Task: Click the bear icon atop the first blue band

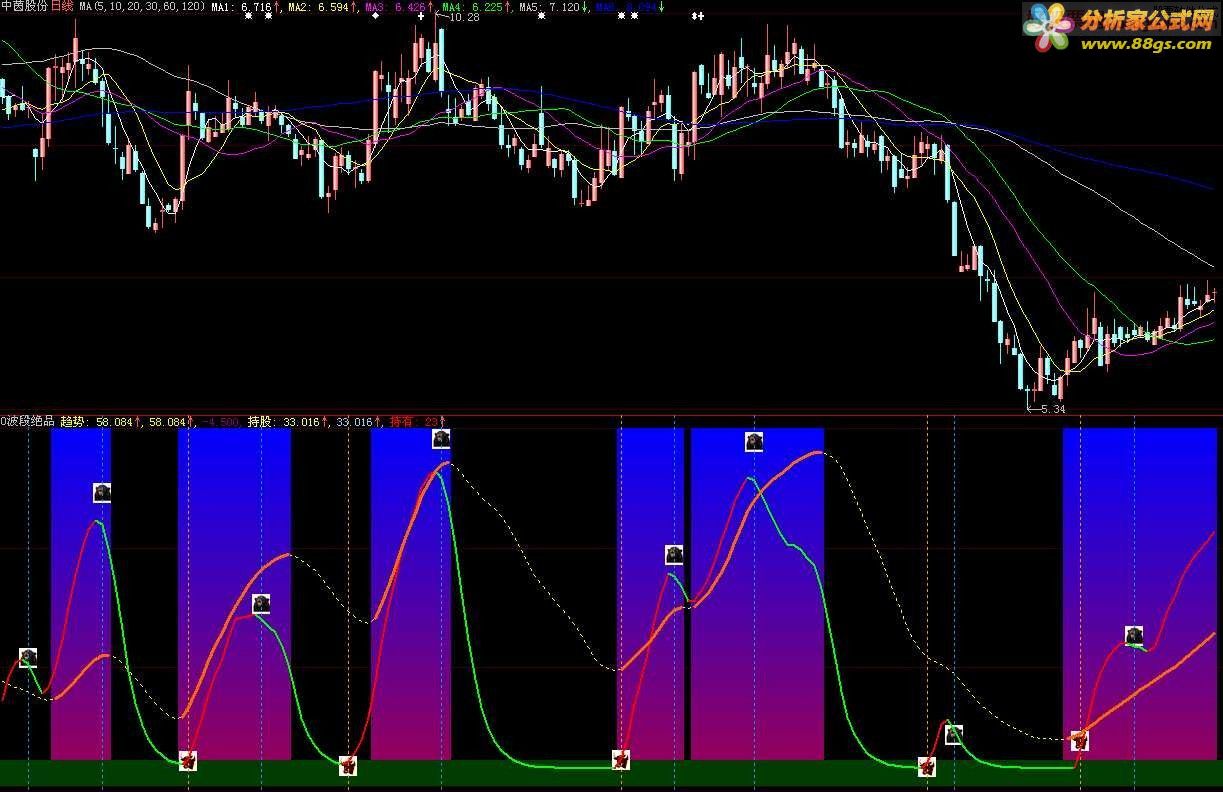Action: (102, 492)
